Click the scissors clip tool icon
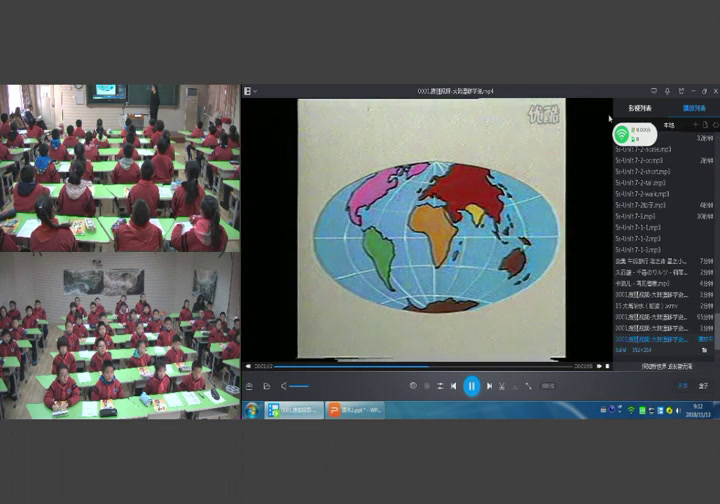Image resolution: width=720 pixels, height=504 pixels. (502, 386)
